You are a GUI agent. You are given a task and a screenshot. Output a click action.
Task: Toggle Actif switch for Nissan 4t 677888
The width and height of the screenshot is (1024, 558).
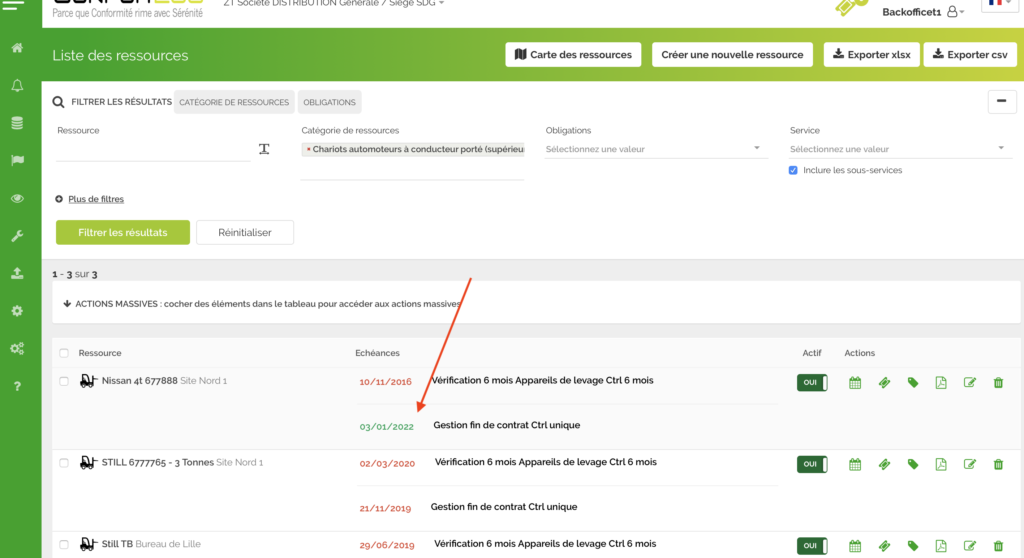point(811,382)
